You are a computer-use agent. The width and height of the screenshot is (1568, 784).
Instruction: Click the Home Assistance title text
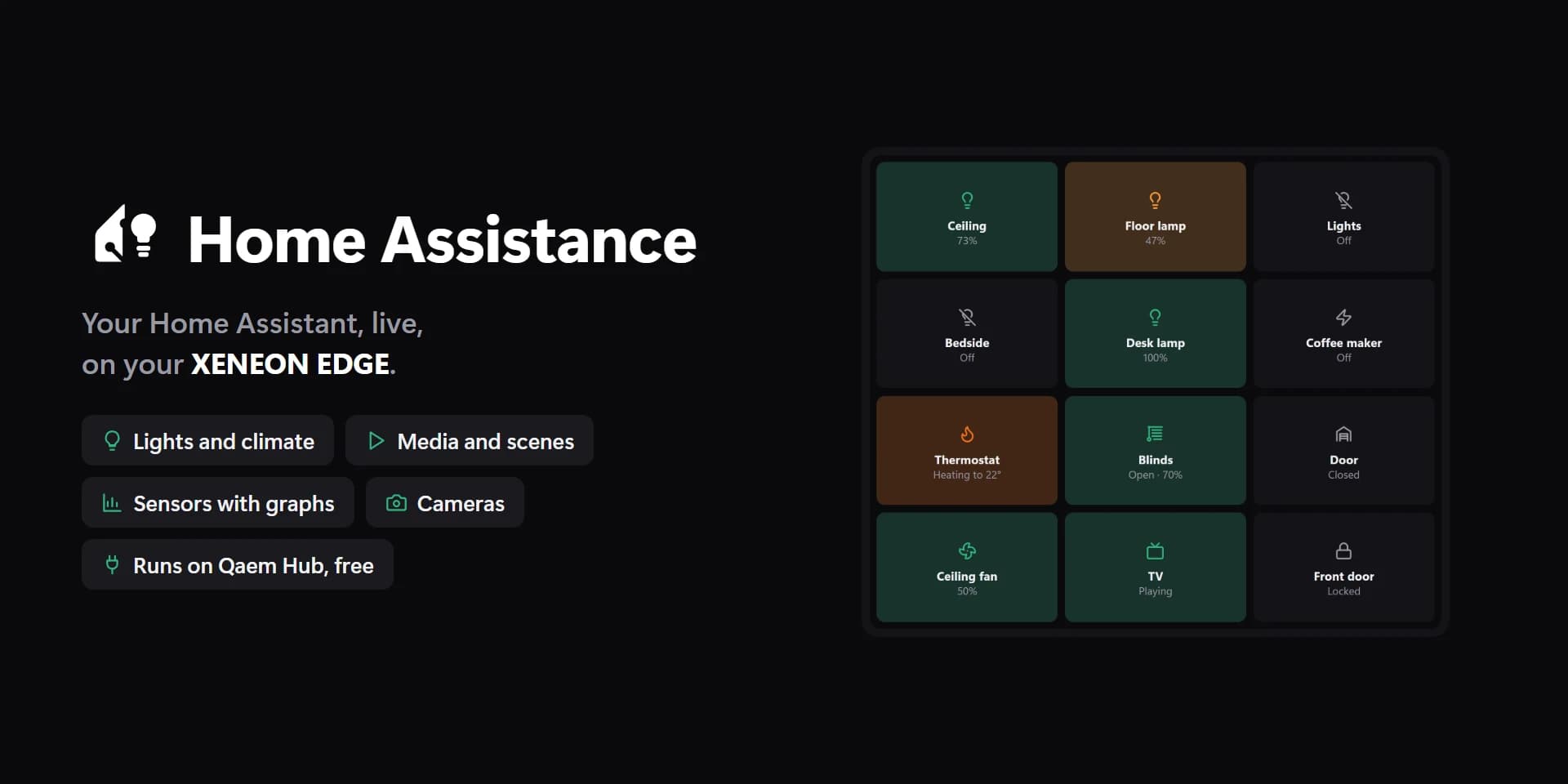coord(442,240)
